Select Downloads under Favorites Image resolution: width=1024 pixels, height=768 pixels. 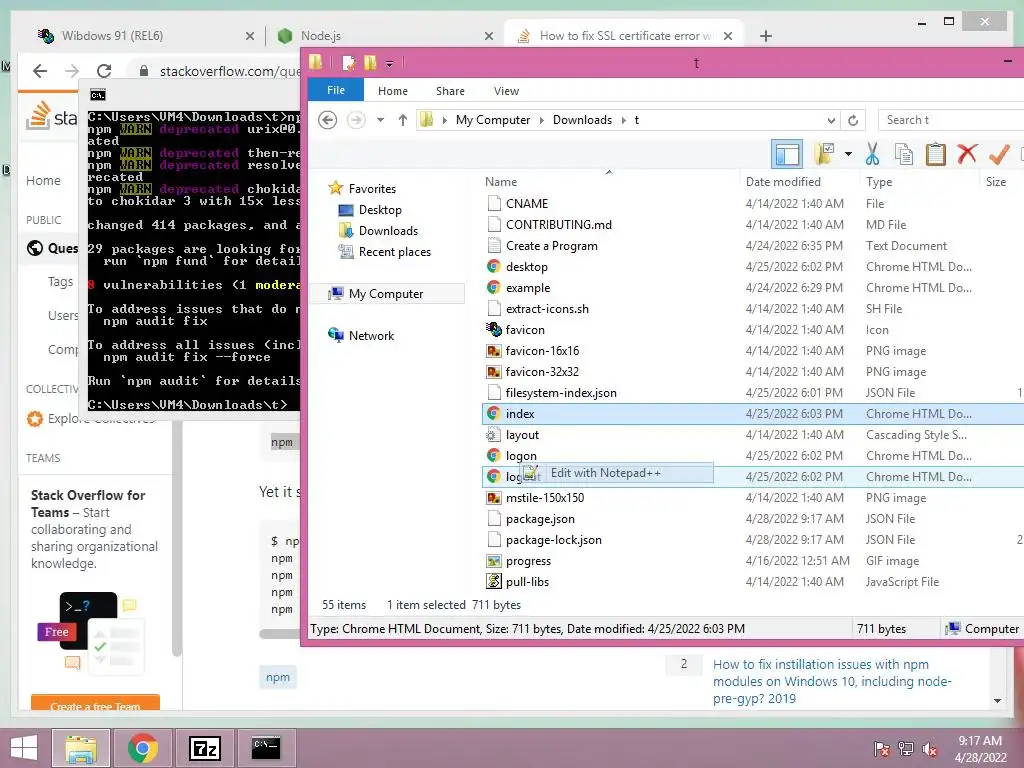(388, 231)
